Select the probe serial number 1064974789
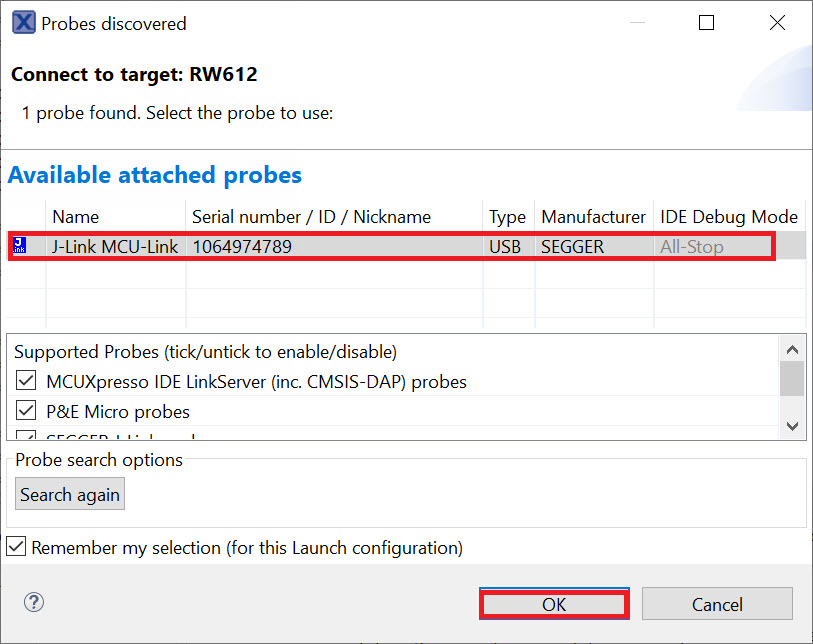Image resolution: width=813 pixels, height=644 pixels. 242,246
